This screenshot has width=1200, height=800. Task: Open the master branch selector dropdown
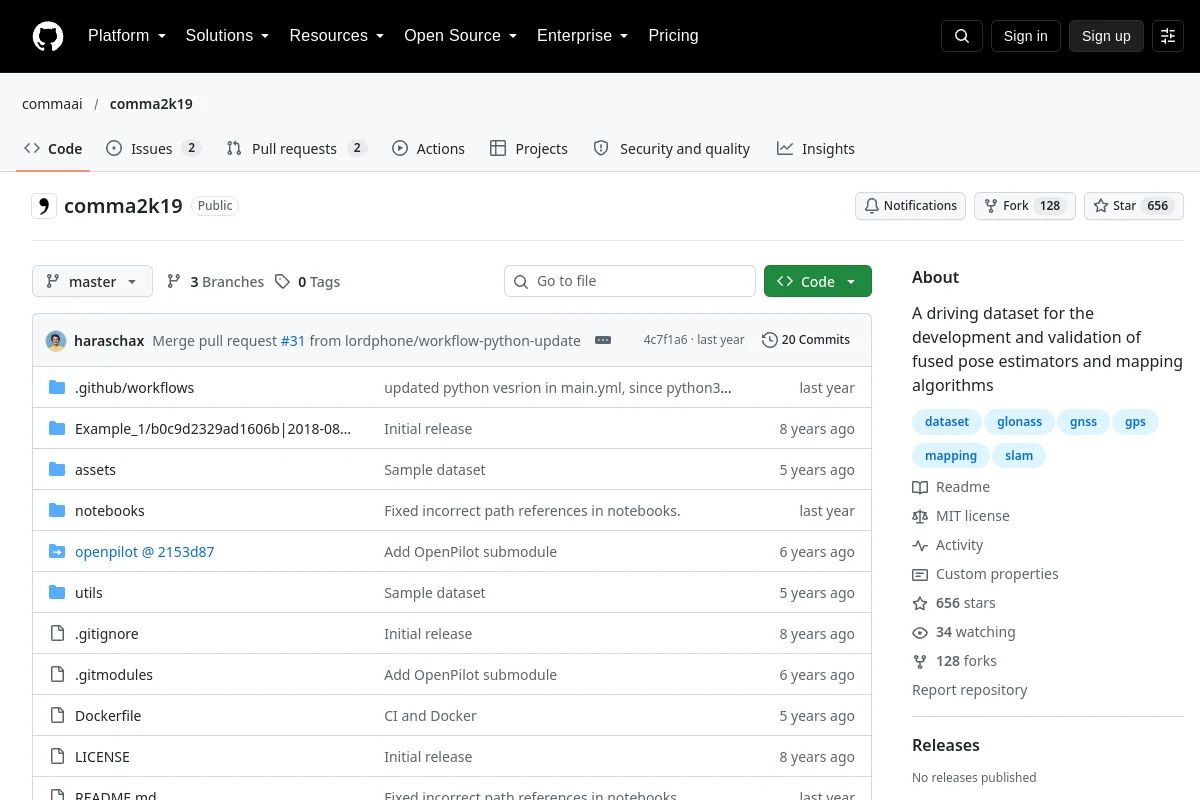[92, 281]
